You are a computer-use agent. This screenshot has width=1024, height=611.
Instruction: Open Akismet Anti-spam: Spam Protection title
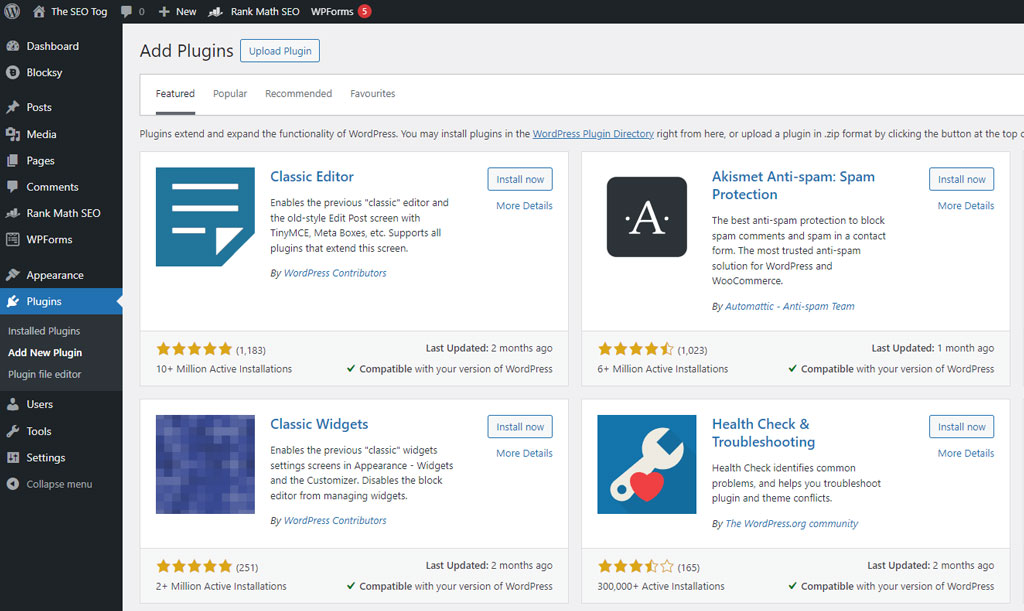click(793, 185)
